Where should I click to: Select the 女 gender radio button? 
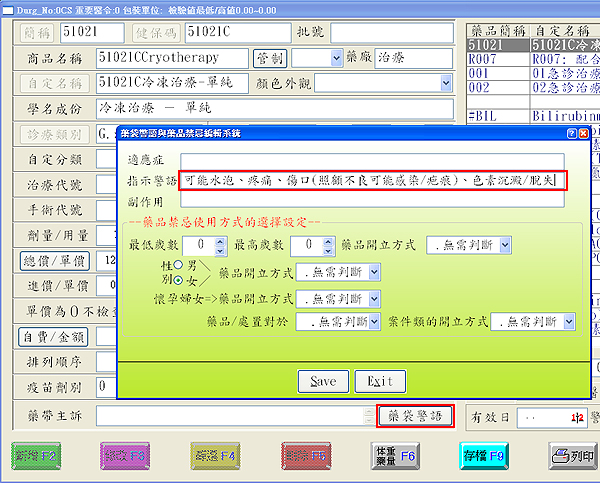tap(180, 279)
